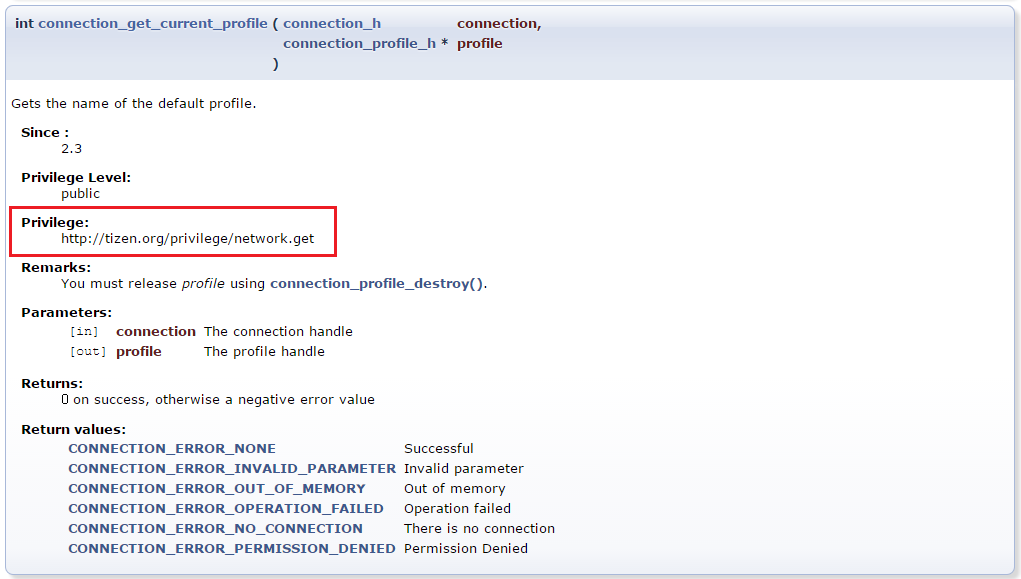Click the 'public' privilege level value
Image resolution: width=1021 pixels, height=579 pixels.
80,193
